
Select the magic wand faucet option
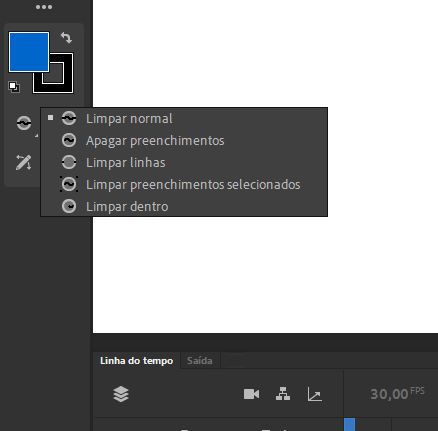click(x=23, y=163)
